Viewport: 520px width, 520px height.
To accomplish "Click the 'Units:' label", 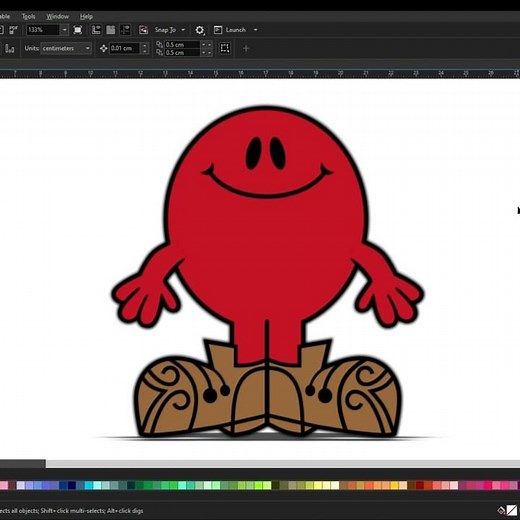I will [x=31, y=48].
